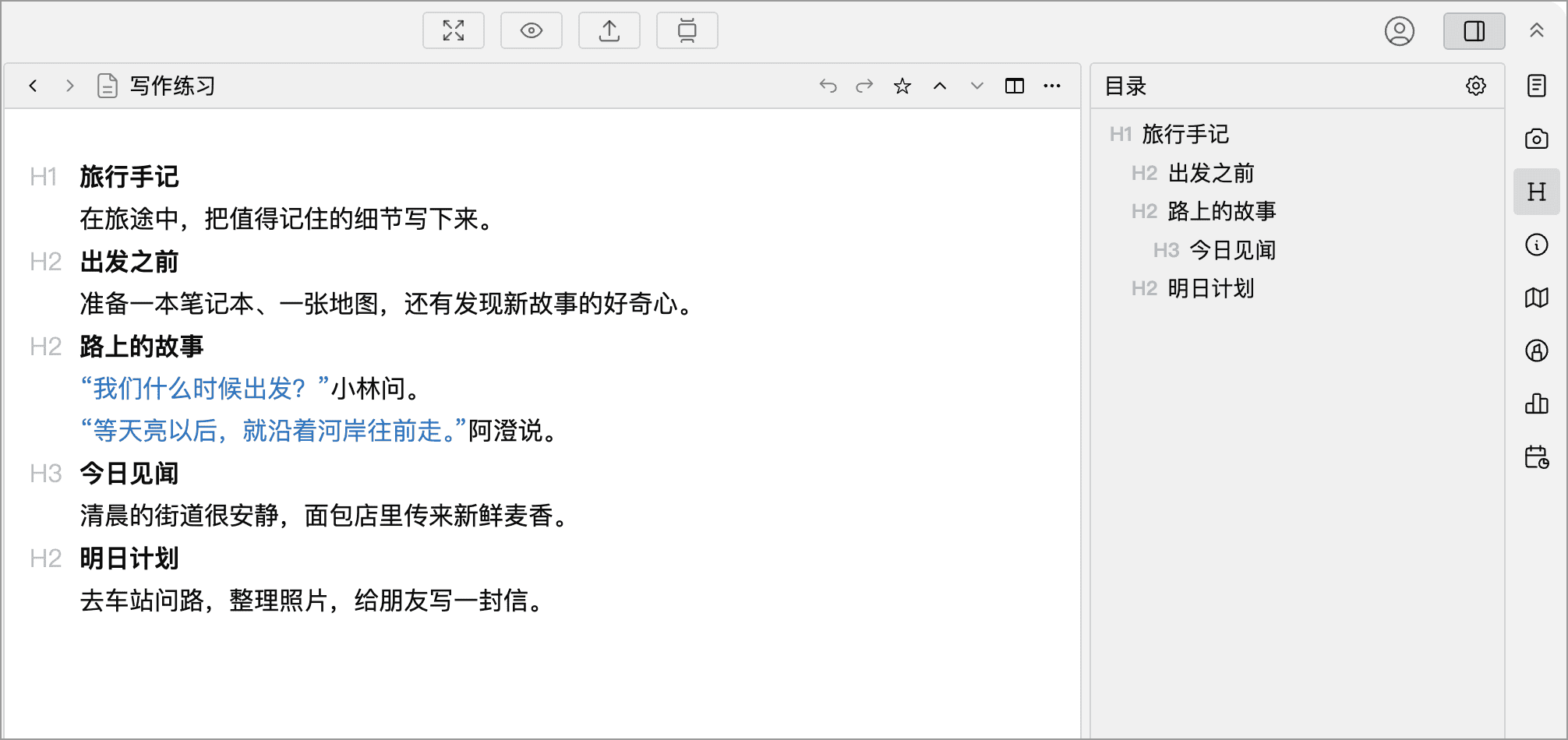Viewport: 1568px width, 740px height.
Task: Select 出发之前 in the outline
Action: pyautogui.click(x=1211, y=173)
